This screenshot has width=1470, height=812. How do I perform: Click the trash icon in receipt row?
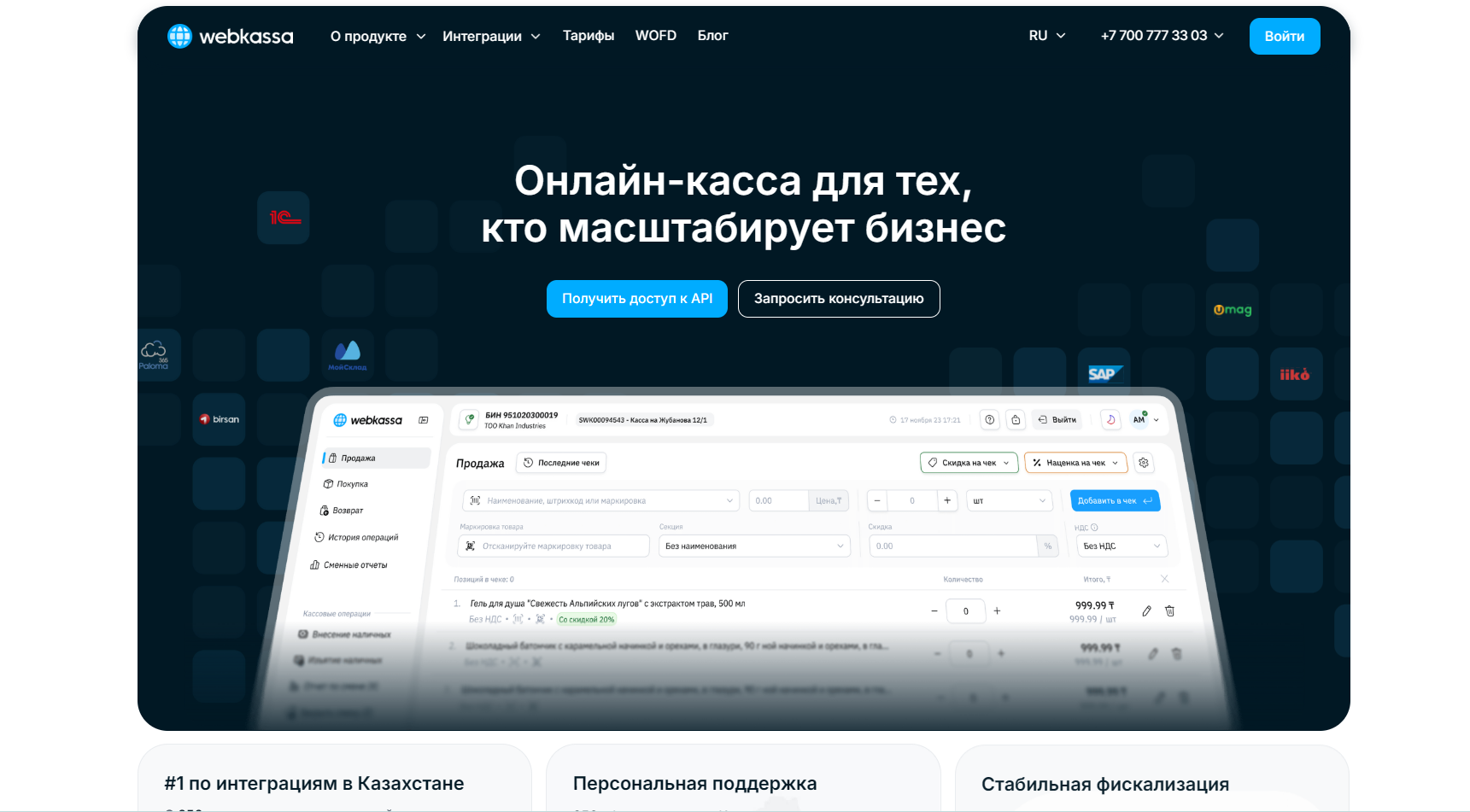tap(1170, 610)
